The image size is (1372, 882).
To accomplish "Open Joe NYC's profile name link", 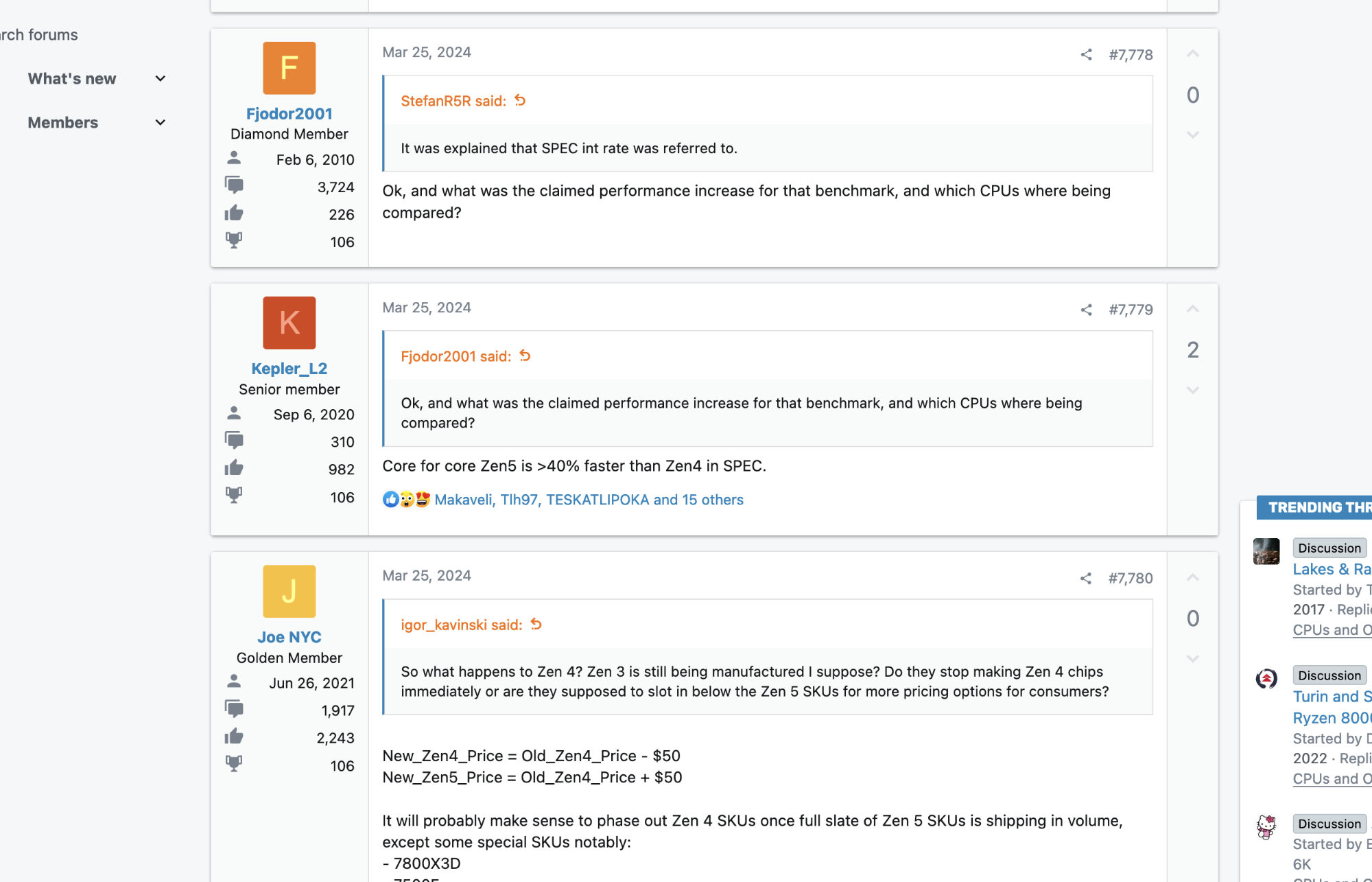I will (x=289, y=637).
